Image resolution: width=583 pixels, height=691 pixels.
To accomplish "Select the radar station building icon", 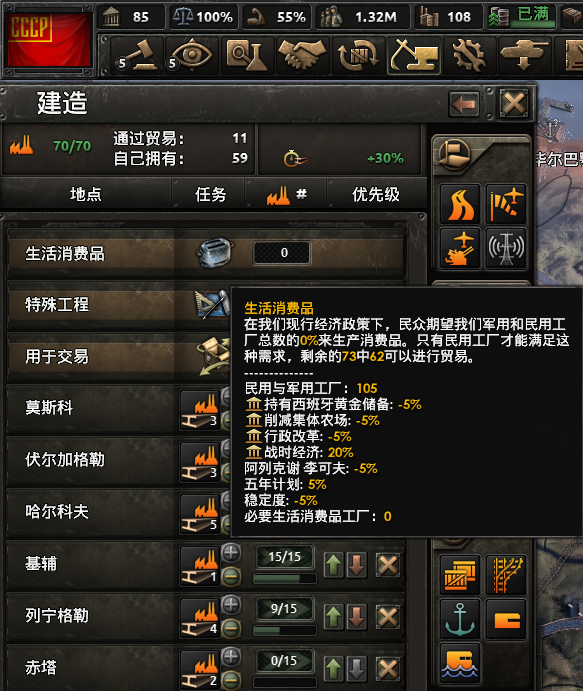I will [506, 249].
